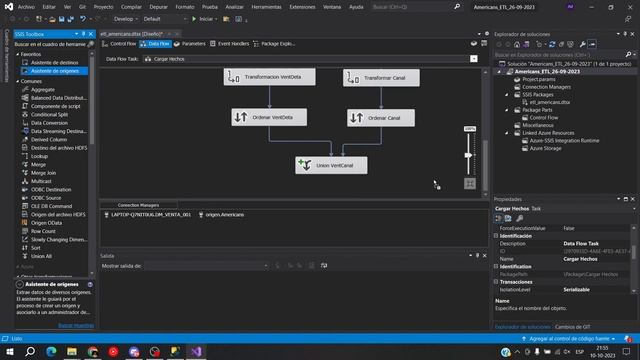Click the Name property value Cargar Hechos
The image size is (640, 360).
[580, 259]
